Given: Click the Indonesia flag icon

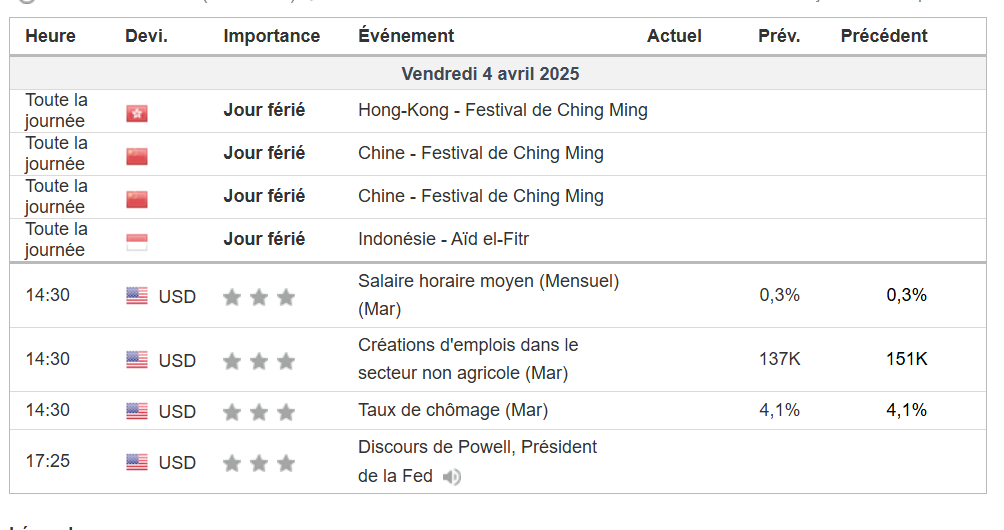Looking at the screenshot, I should pos(137,242).
